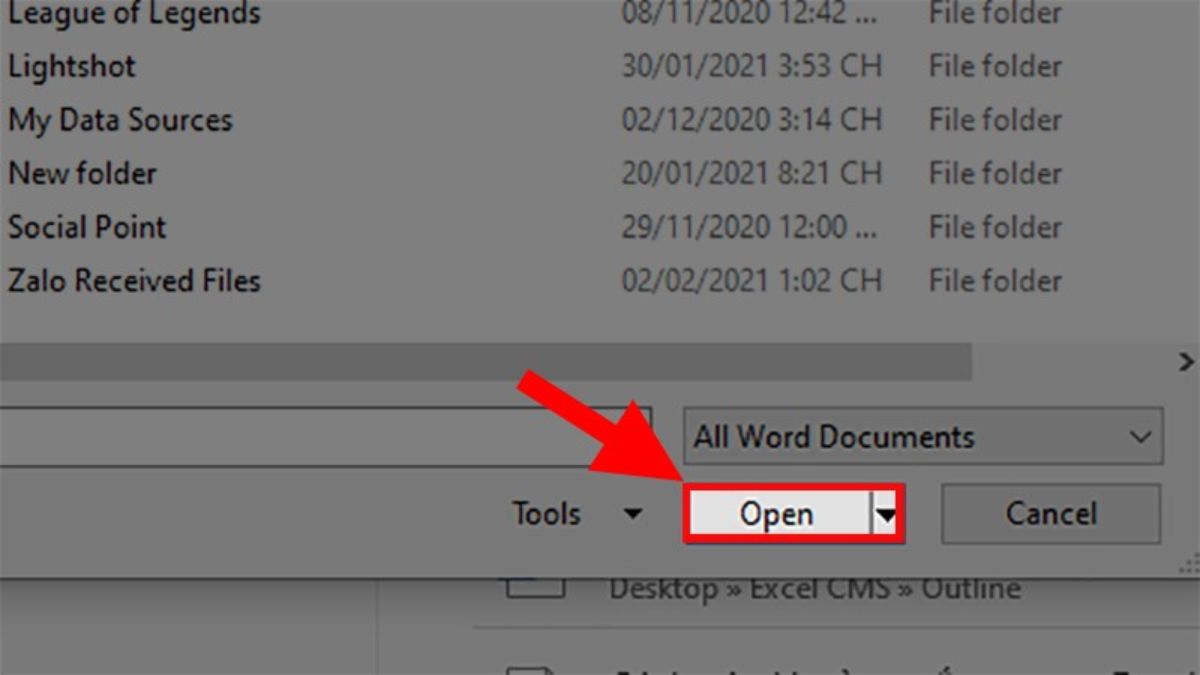Select the My Data Sources folder
The width and height of the screenshot is (1200, 675).
(x=119, y=120)
